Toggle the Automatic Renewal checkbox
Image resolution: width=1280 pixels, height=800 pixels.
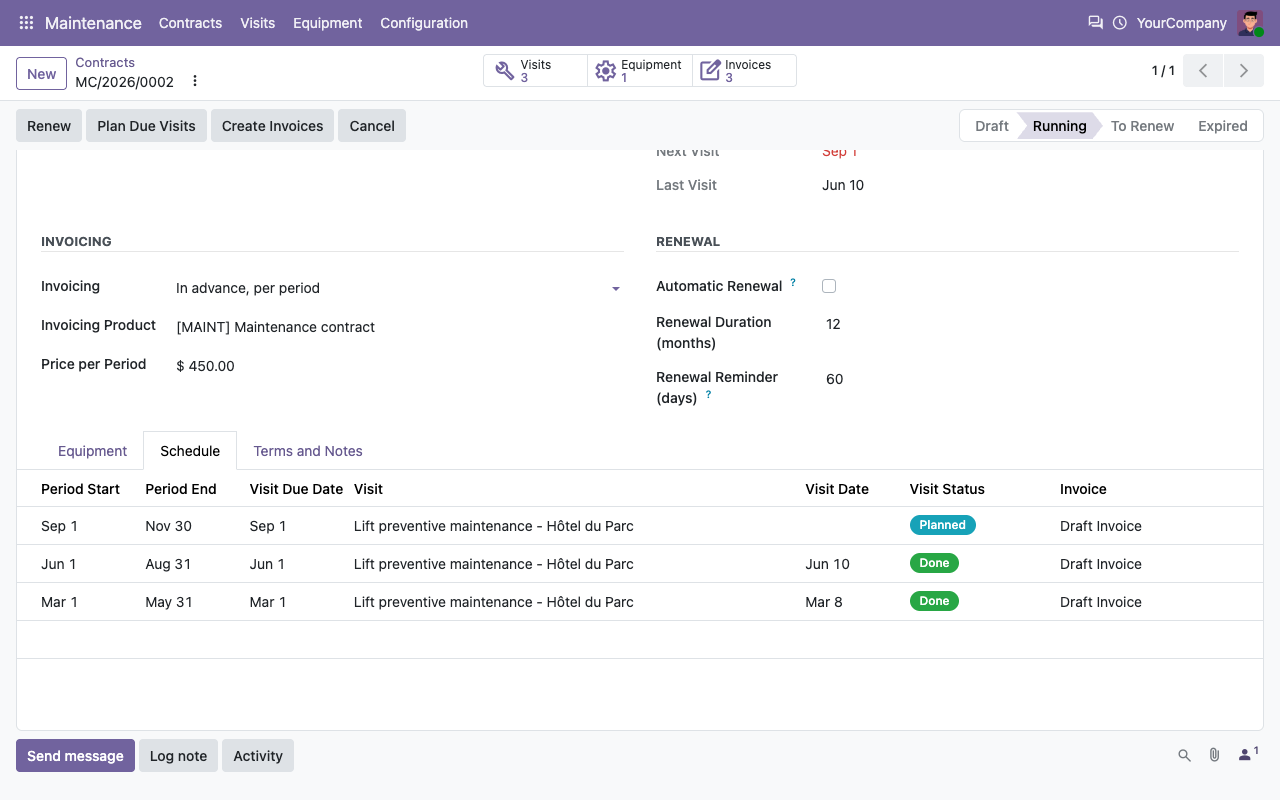click(x=829, y=286)
